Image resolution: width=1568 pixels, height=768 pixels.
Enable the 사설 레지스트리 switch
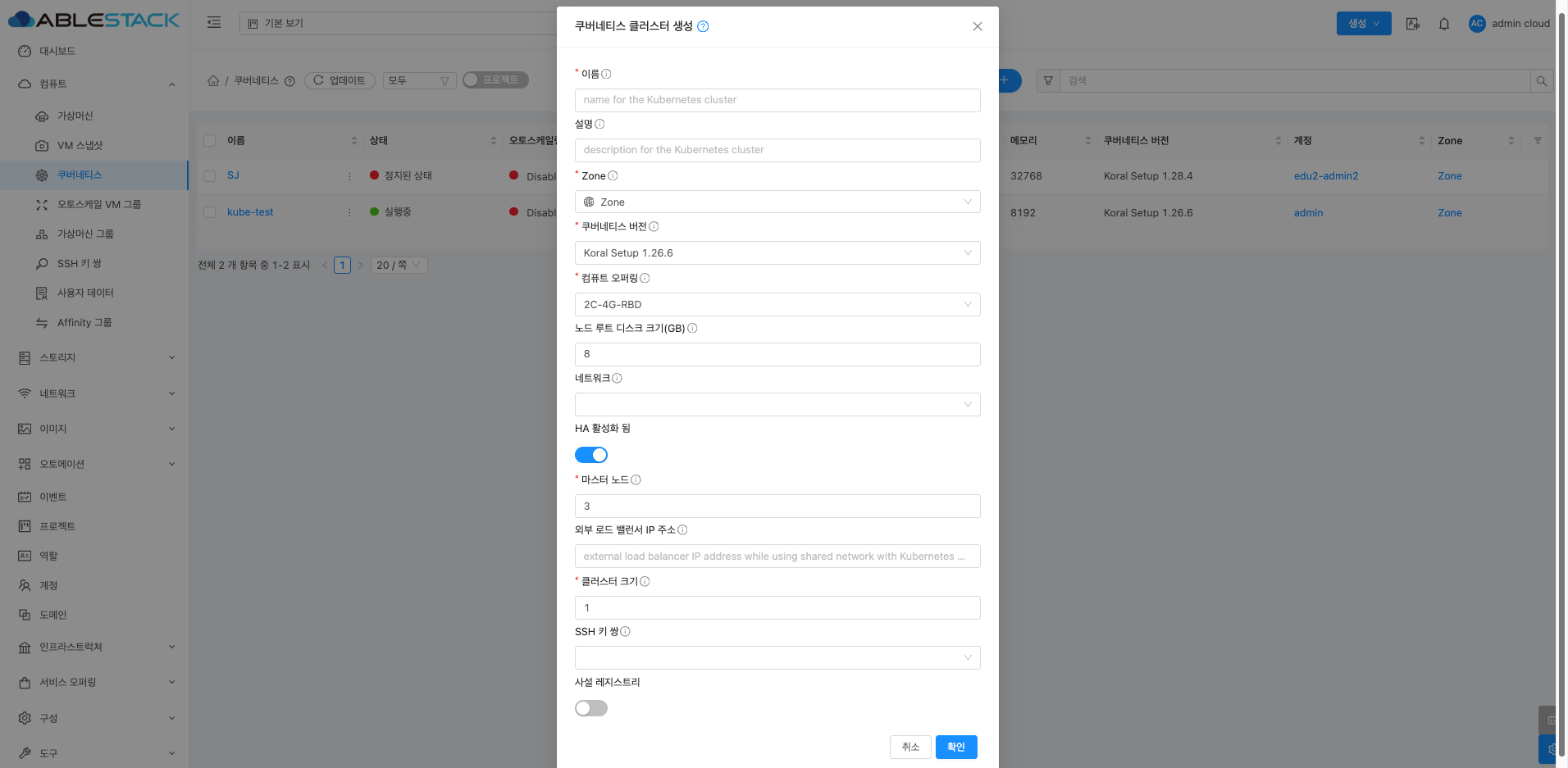pyautogui.click(x=591, y=708)
